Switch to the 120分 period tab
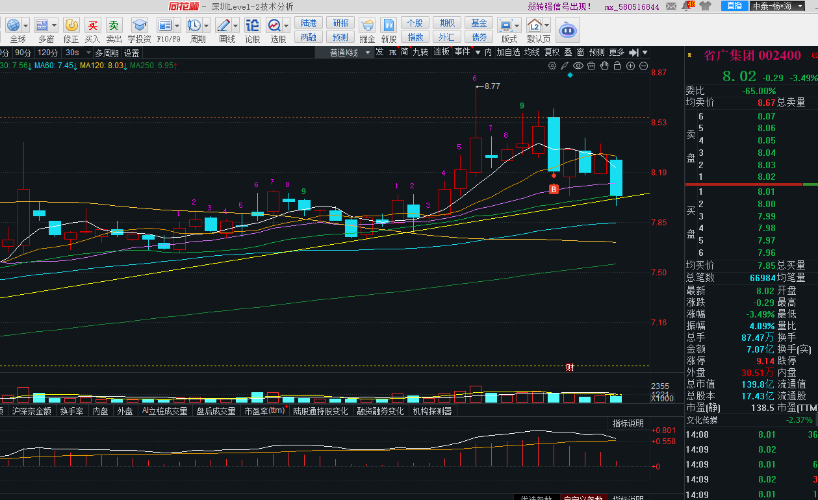Viewport: 818px width, 500px height. click(47, 53)
